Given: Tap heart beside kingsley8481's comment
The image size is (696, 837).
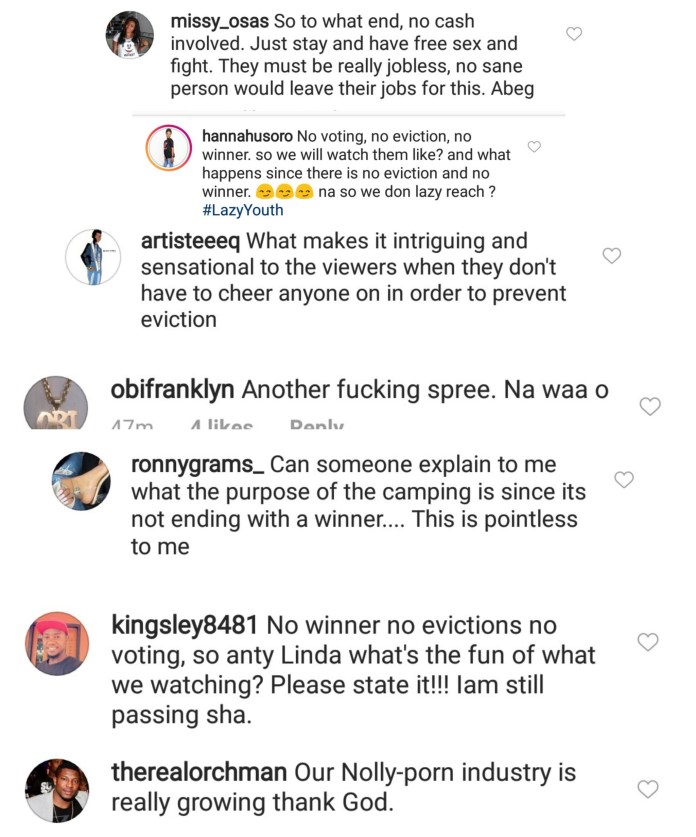Looking at the screenshot, I should [648, 642].
